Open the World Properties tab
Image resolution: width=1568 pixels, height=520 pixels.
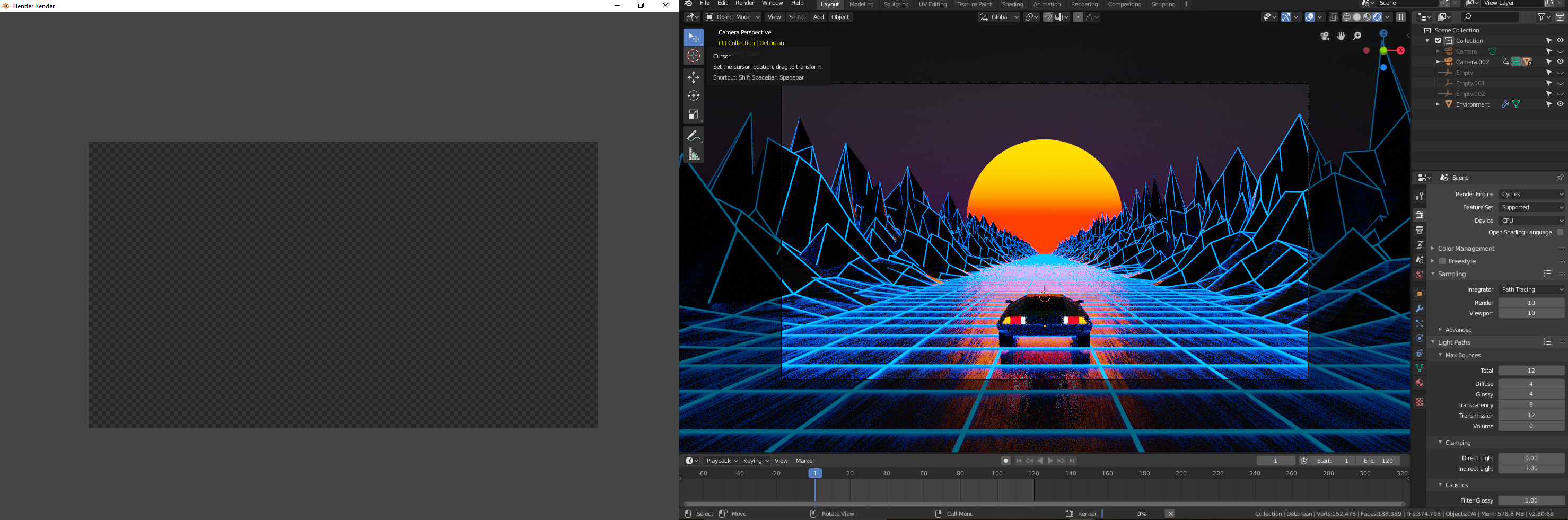tap(1420, 274)
